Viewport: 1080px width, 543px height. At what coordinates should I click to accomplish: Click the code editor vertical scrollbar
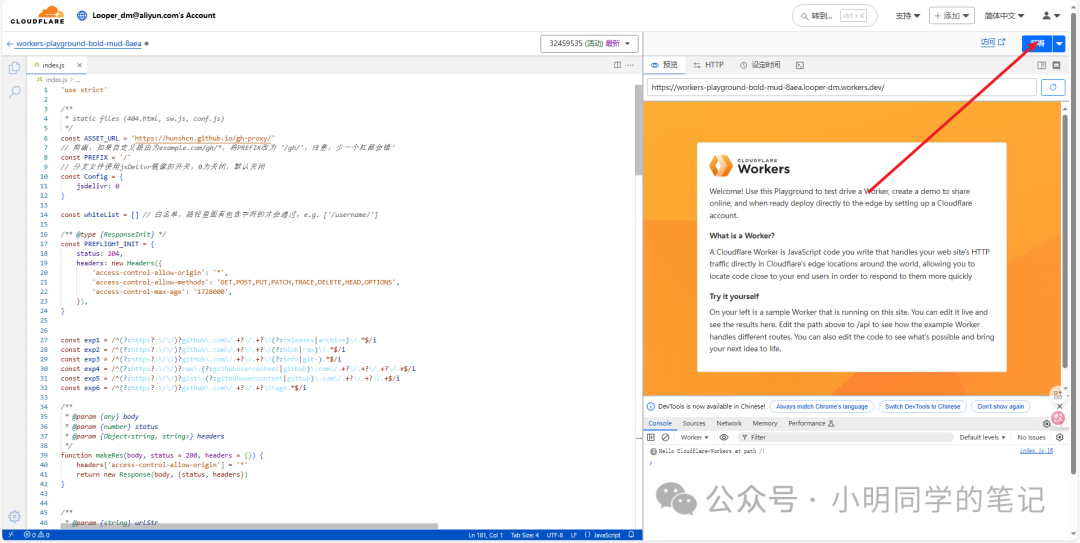(x=638, y=131)
